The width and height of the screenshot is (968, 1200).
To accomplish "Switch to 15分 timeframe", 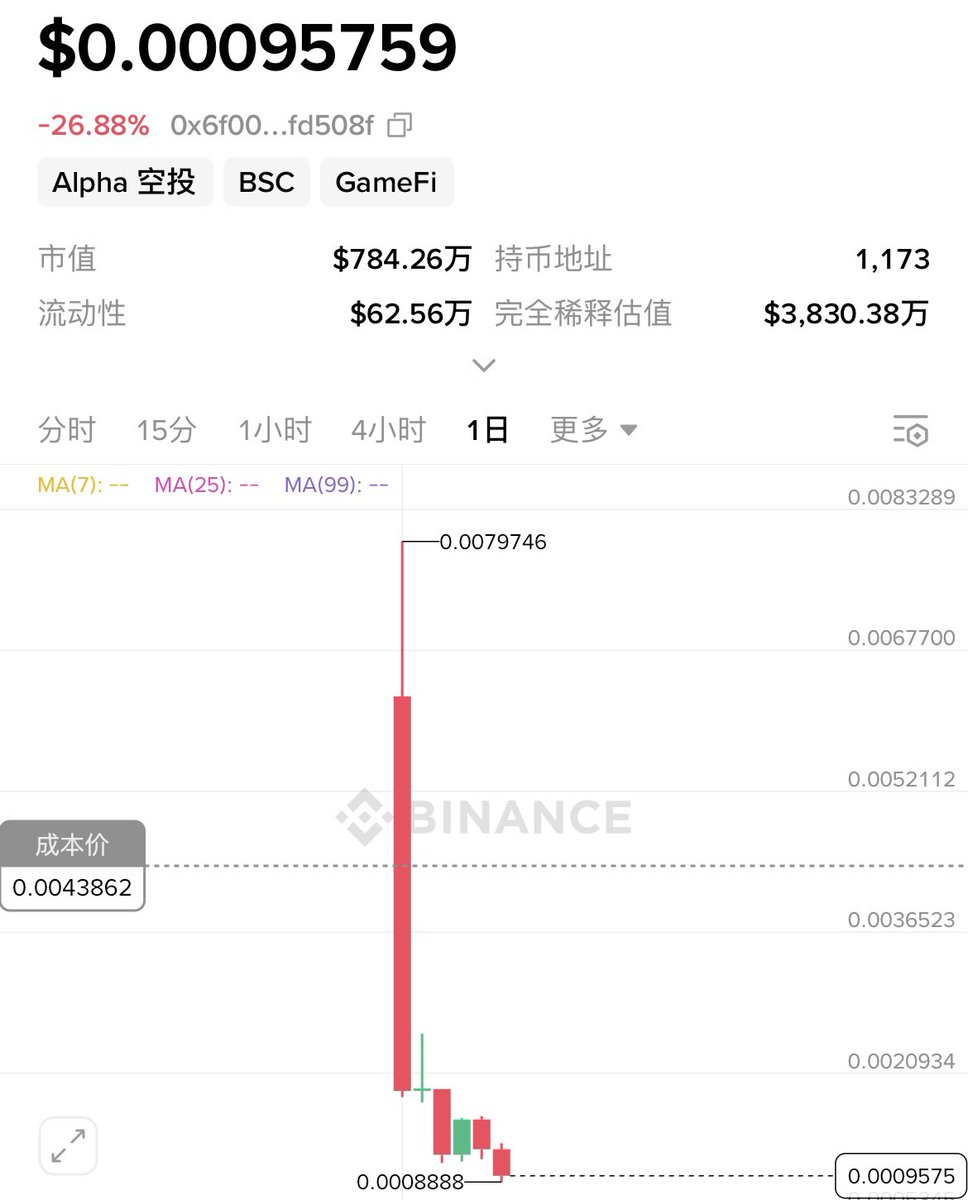I will click(x=167, y=430).
